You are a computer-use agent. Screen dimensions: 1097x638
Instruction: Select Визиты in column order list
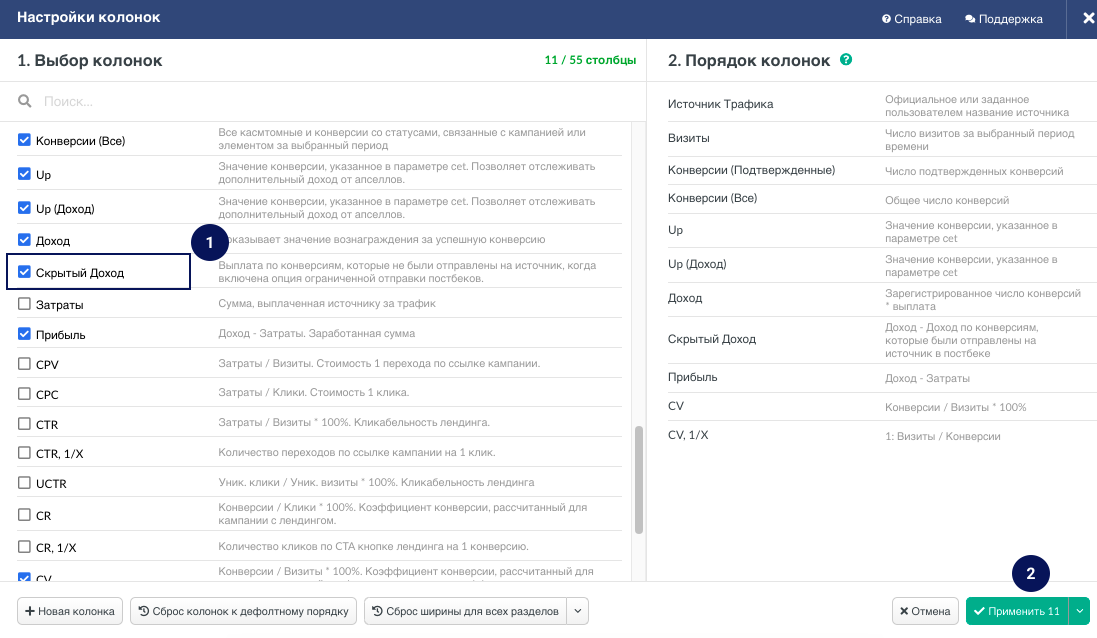tap(881, 139)
